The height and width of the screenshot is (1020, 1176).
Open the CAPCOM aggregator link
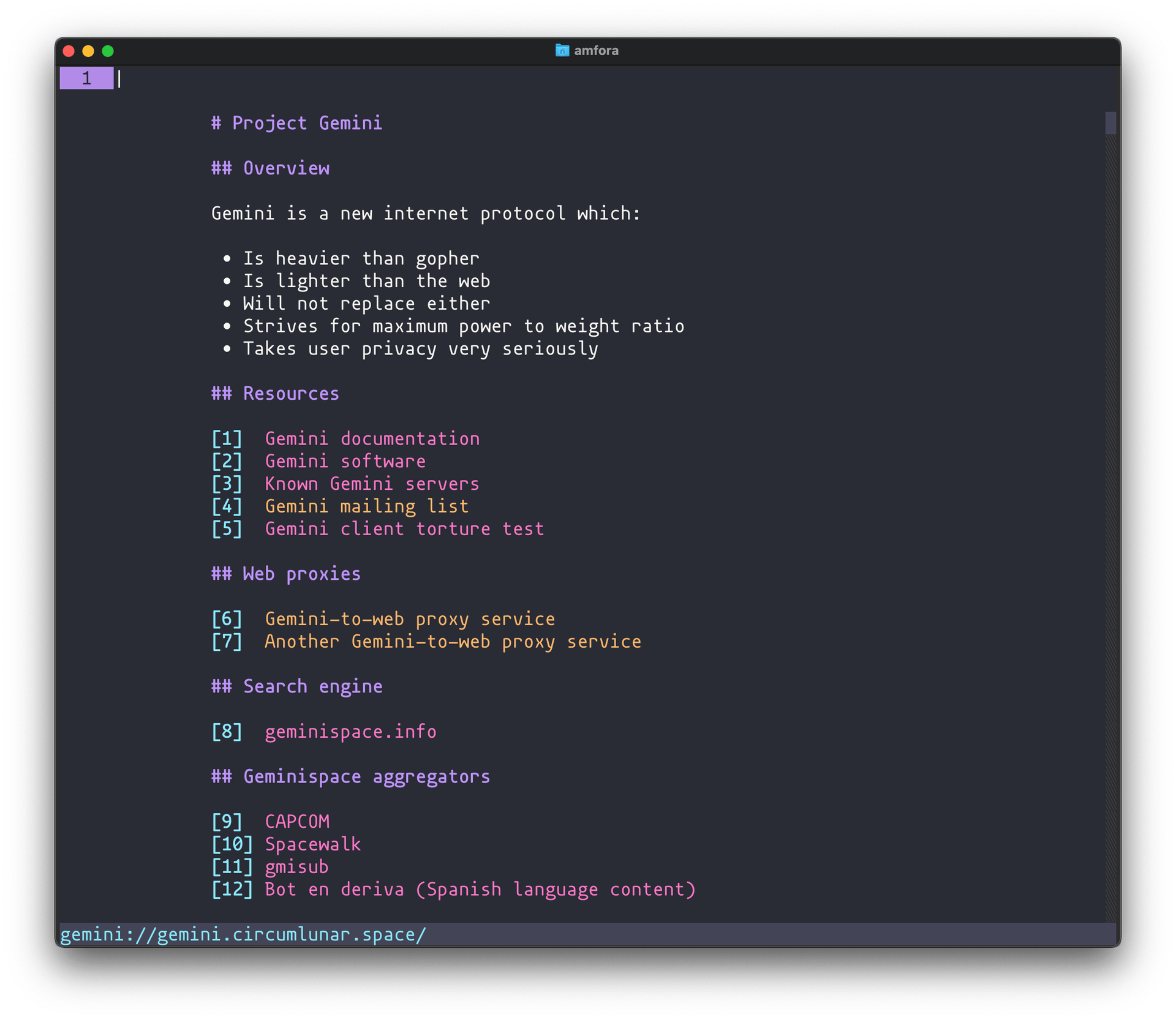(x=297, y=822)
